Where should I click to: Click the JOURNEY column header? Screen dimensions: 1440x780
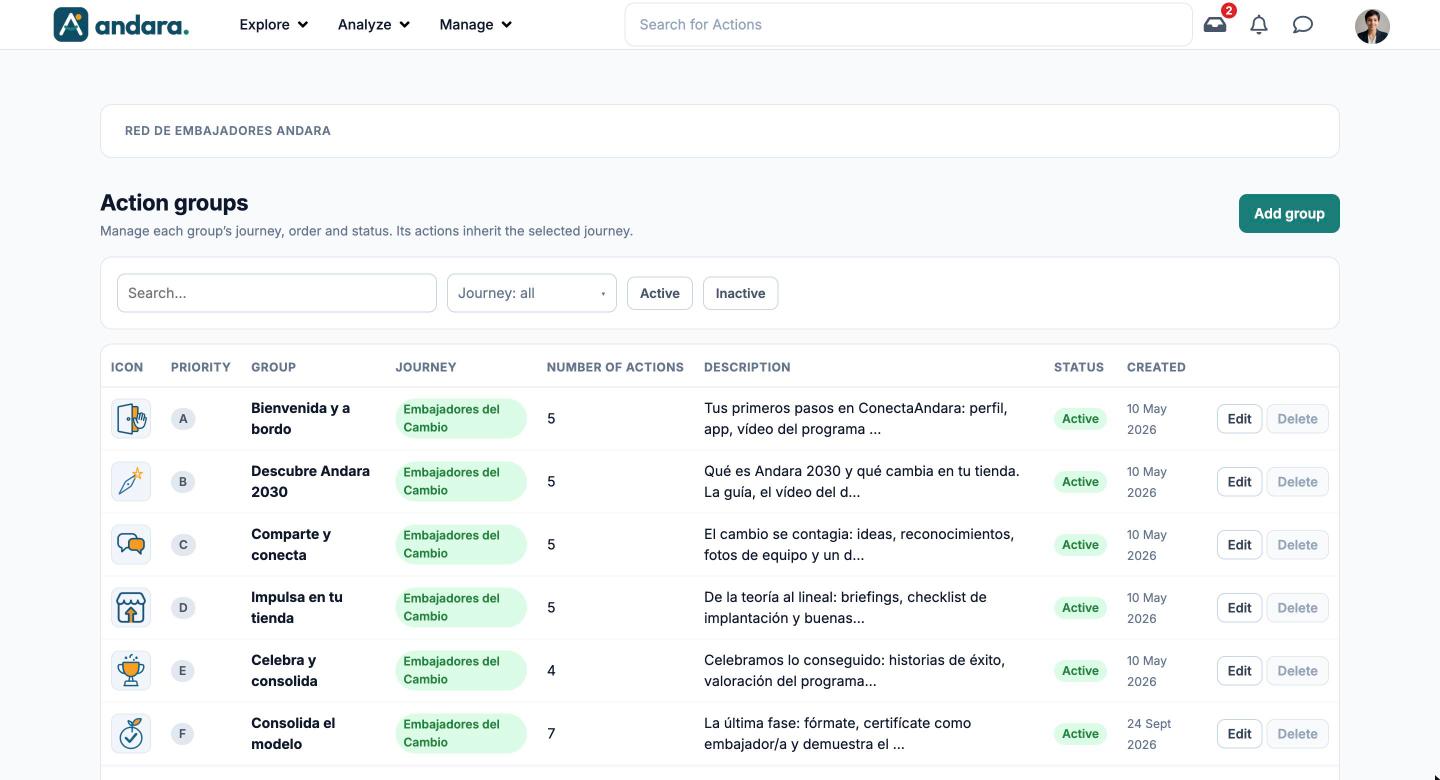[426, 367]
